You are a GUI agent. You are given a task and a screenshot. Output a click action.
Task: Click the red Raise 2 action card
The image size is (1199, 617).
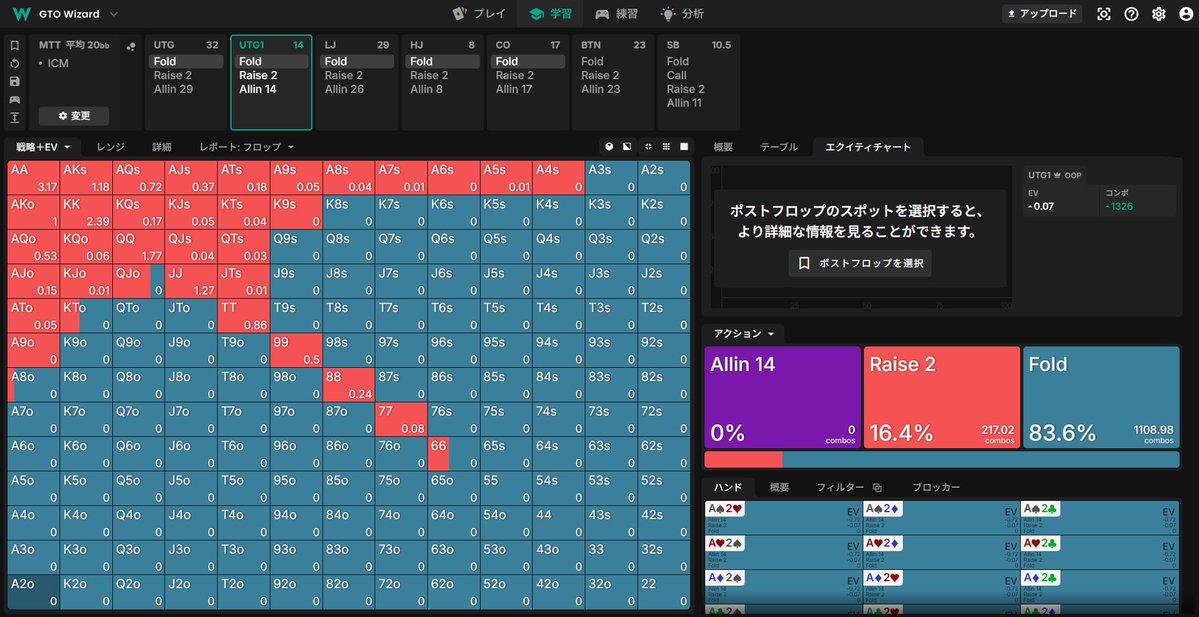(x=941, y=398)
